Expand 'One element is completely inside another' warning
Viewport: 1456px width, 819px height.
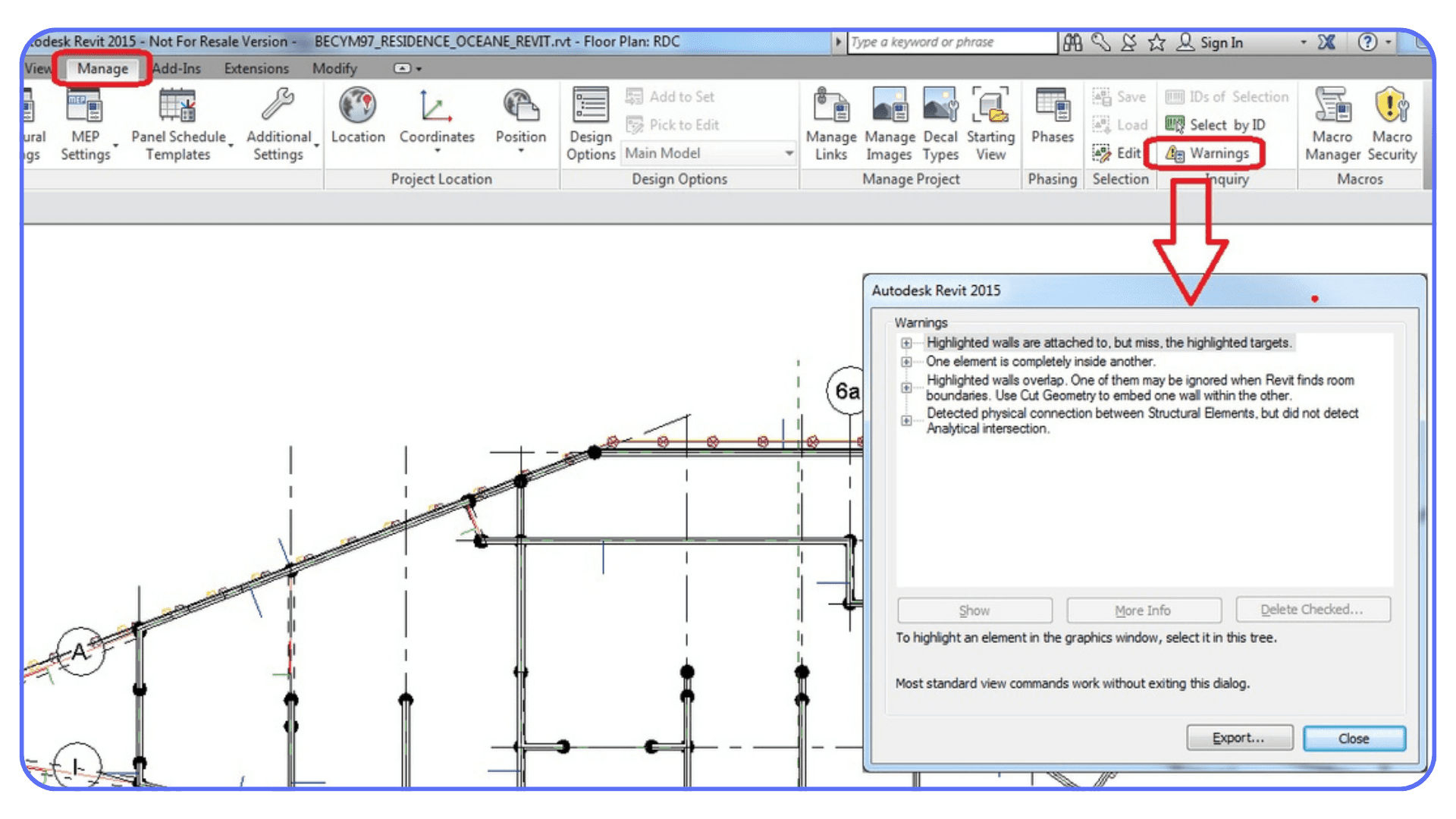coord(905,362)
